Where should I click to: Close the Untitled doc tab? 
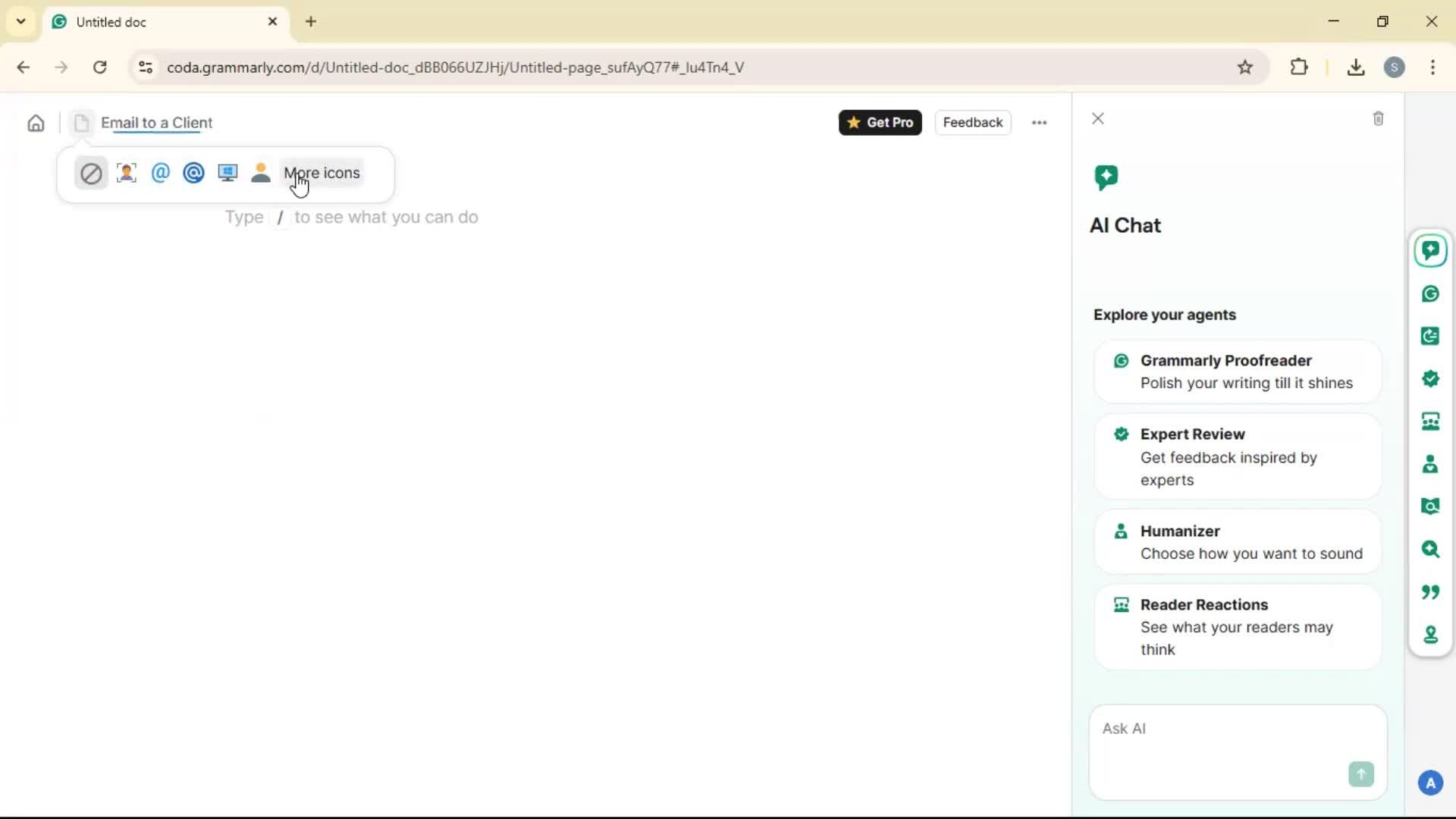click(272, 21)
